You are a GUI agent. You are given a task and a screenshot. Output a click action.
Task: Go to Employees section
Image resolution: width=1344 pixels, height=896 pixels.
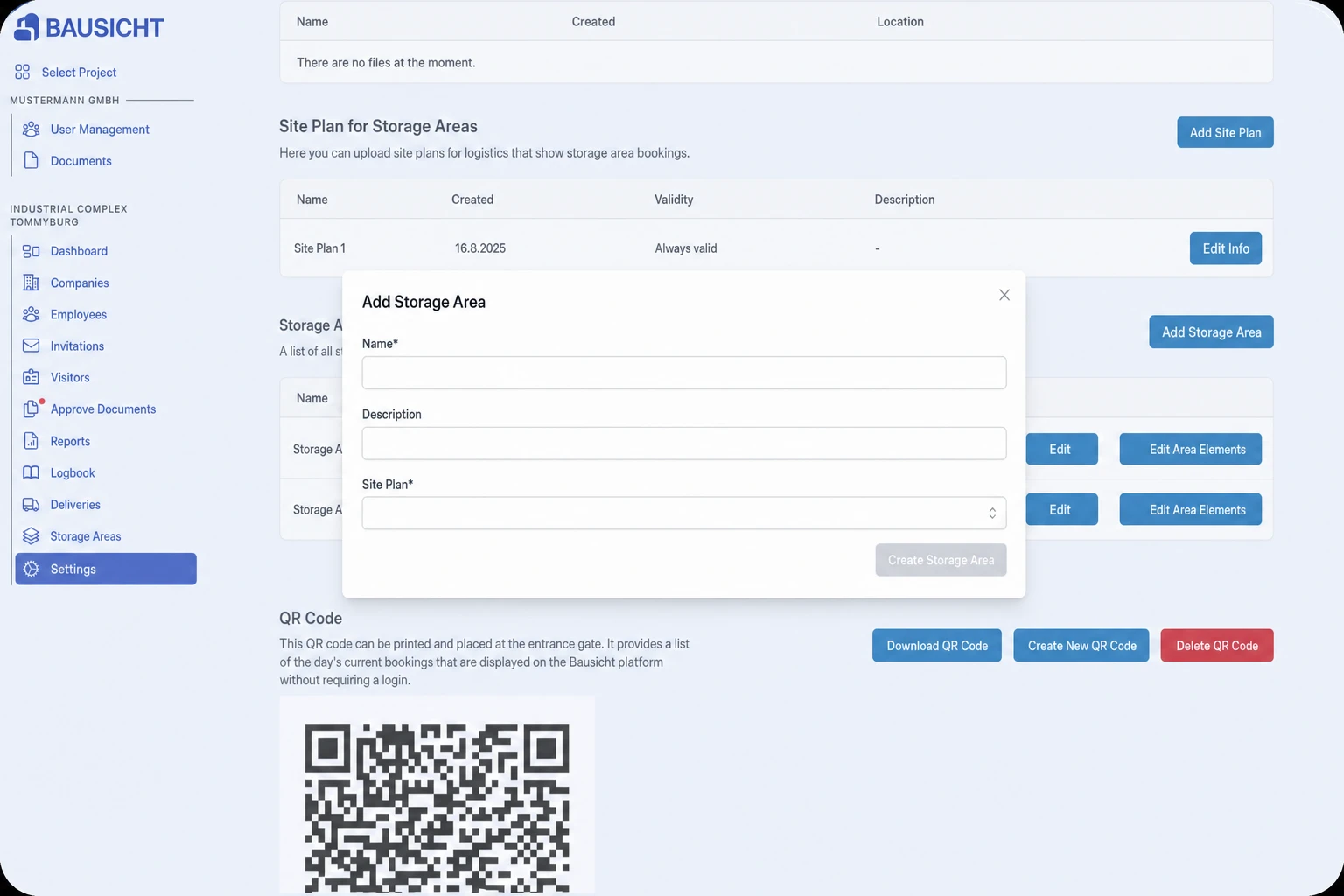(x=79, y=314)
